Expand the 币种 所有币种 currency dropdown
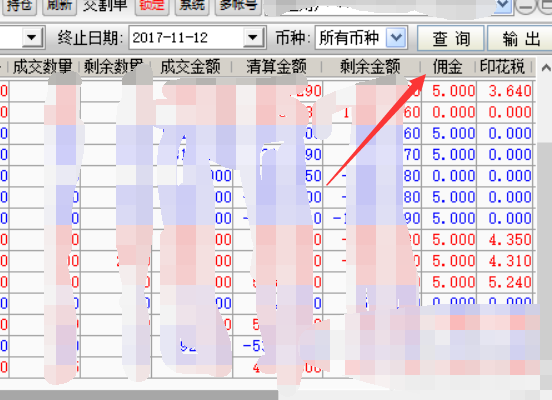This screenshot has height=400, width=552. [396, 37]
